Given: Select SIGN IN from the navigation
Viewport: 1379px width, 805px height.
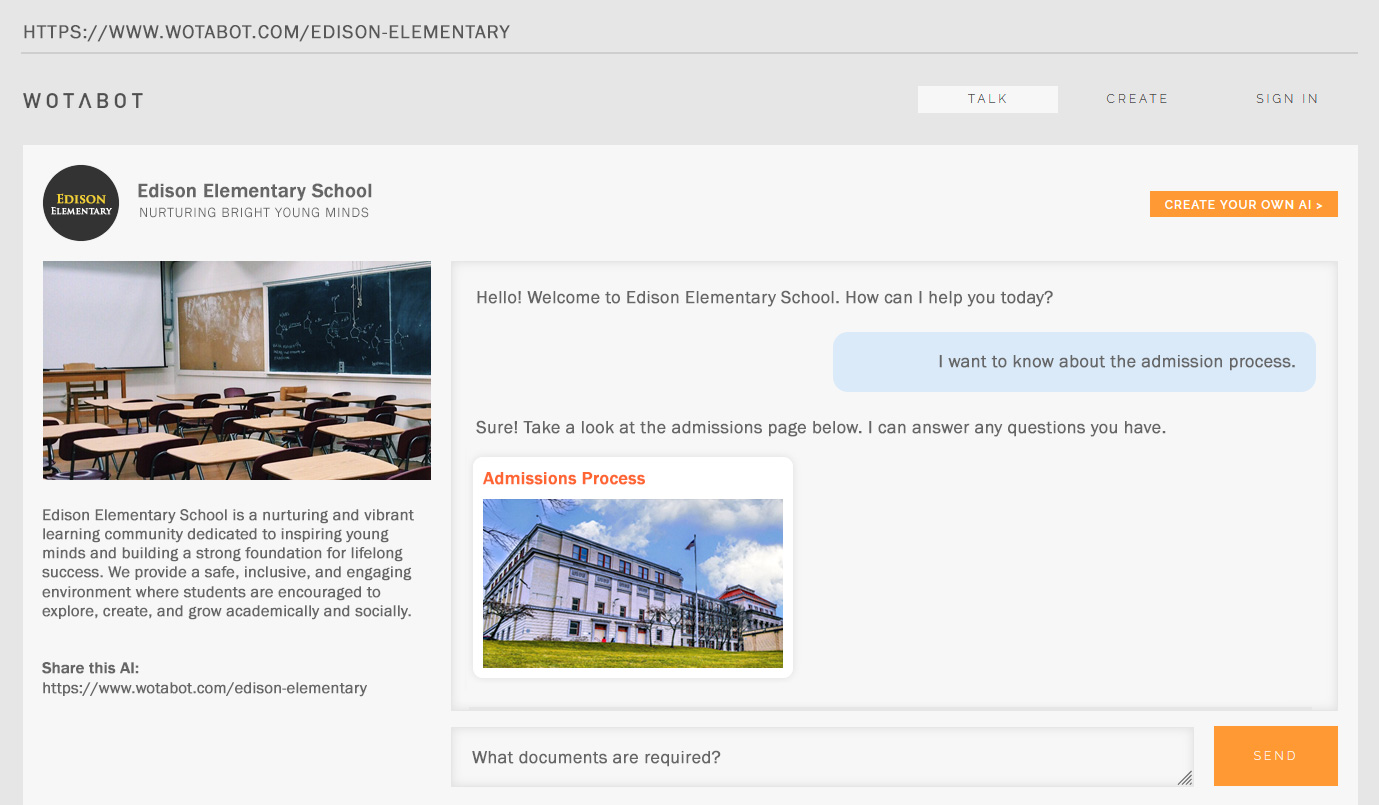Looking at the screenshot, I should (1287, 98).
